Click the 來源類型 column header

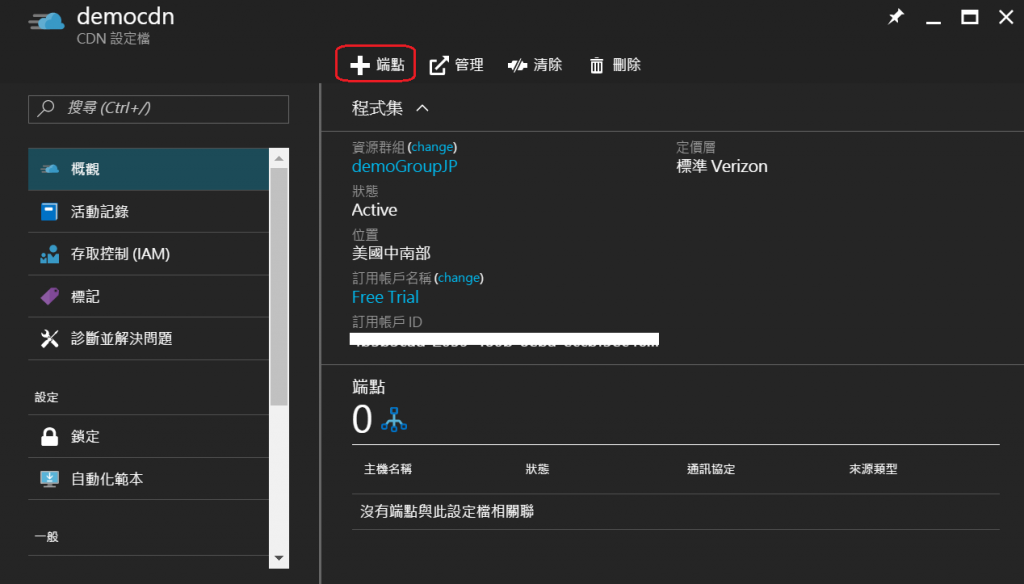873,469
